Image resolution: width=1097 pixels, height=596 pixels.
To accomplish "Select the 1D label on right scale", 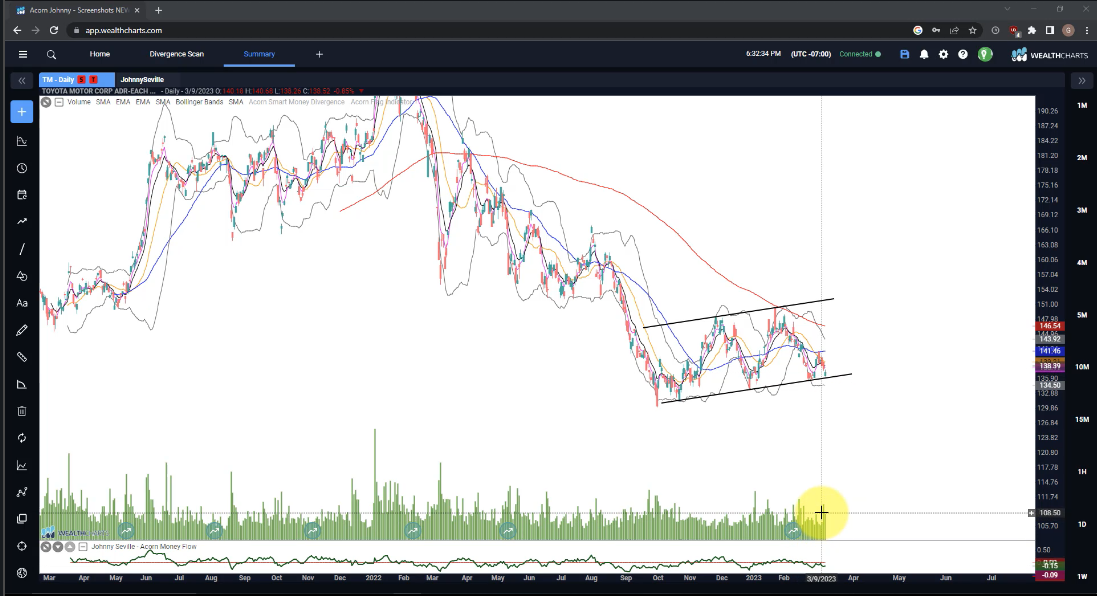I will (x=1082, y=524).
